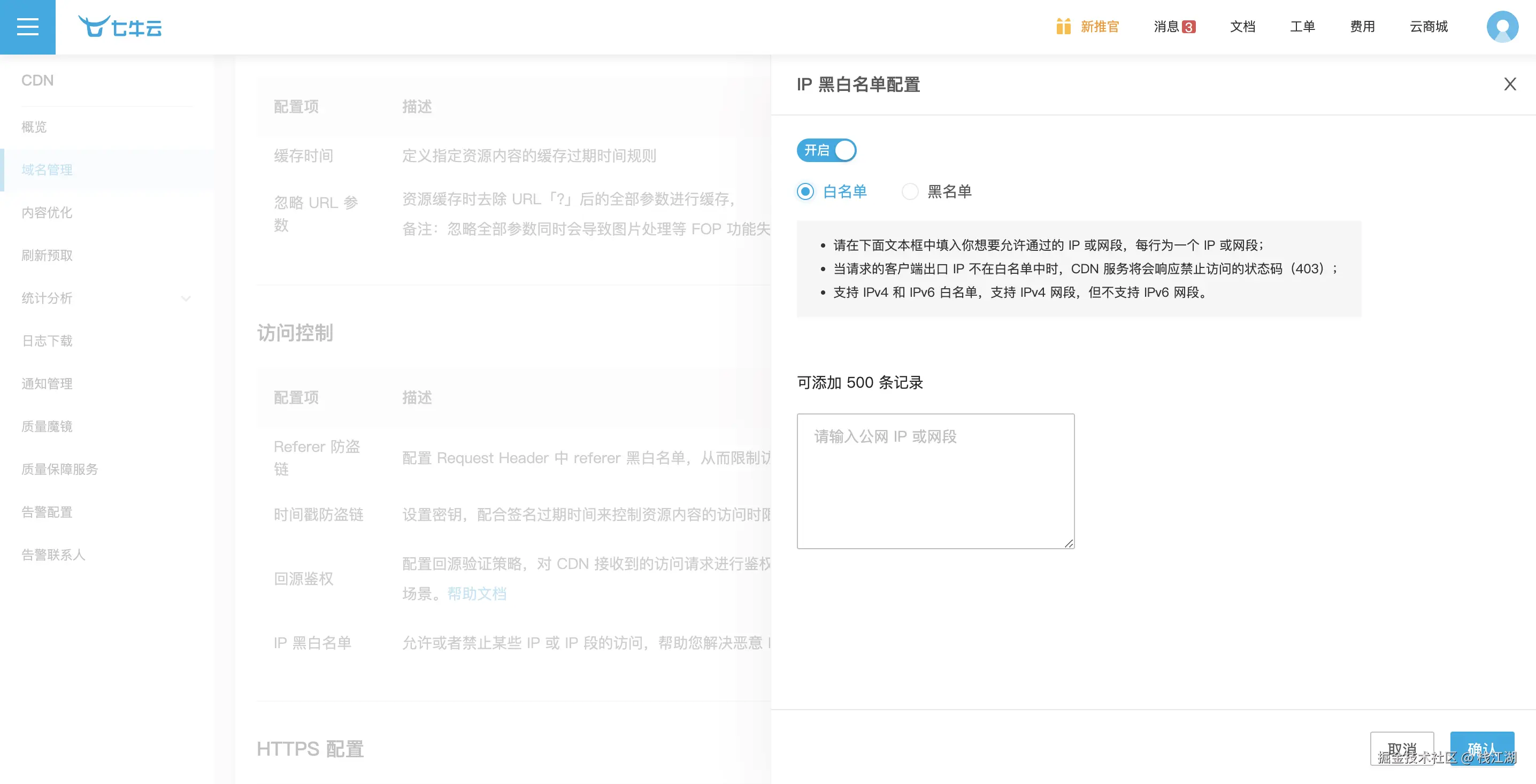This screenshot has height=784, width=1536.
Task: Open the 帮助文档 link
Action: pos(477,594)
